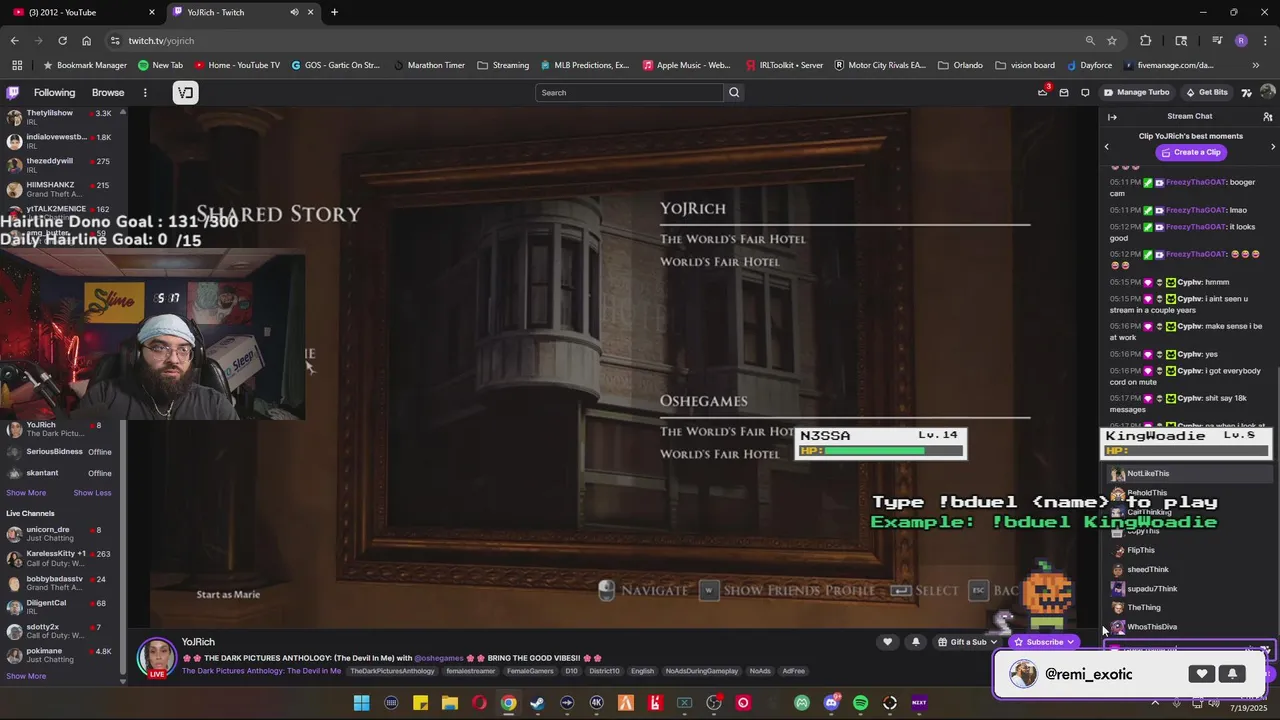Expand followed channels with Show More
The width and height of the screenshot is (1280, 720).
26,492
